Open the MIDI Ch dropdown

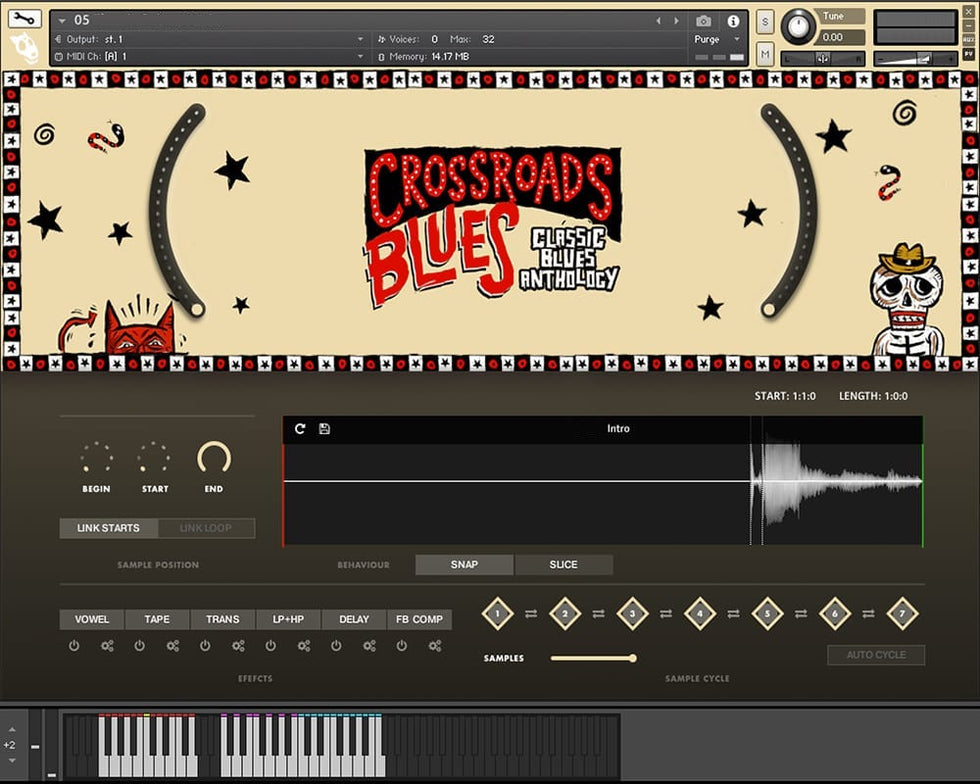click(x=360, y=57)
